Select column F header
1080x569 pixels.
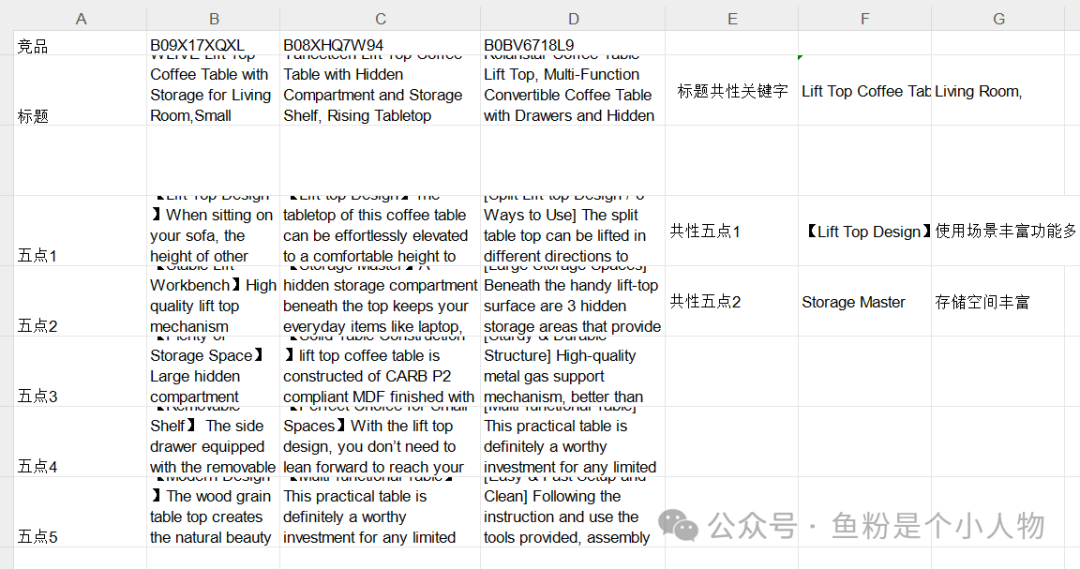865,19
